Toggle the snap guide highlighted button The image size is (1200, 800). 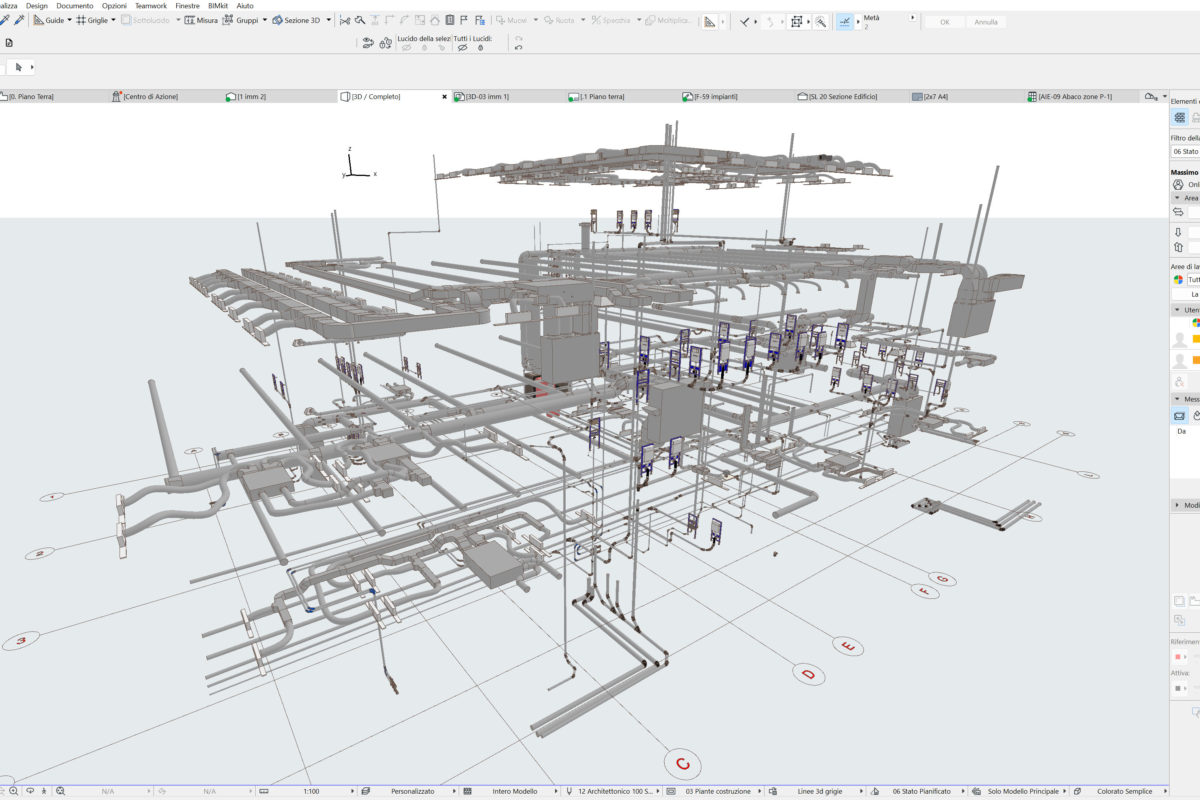point(845,21)
